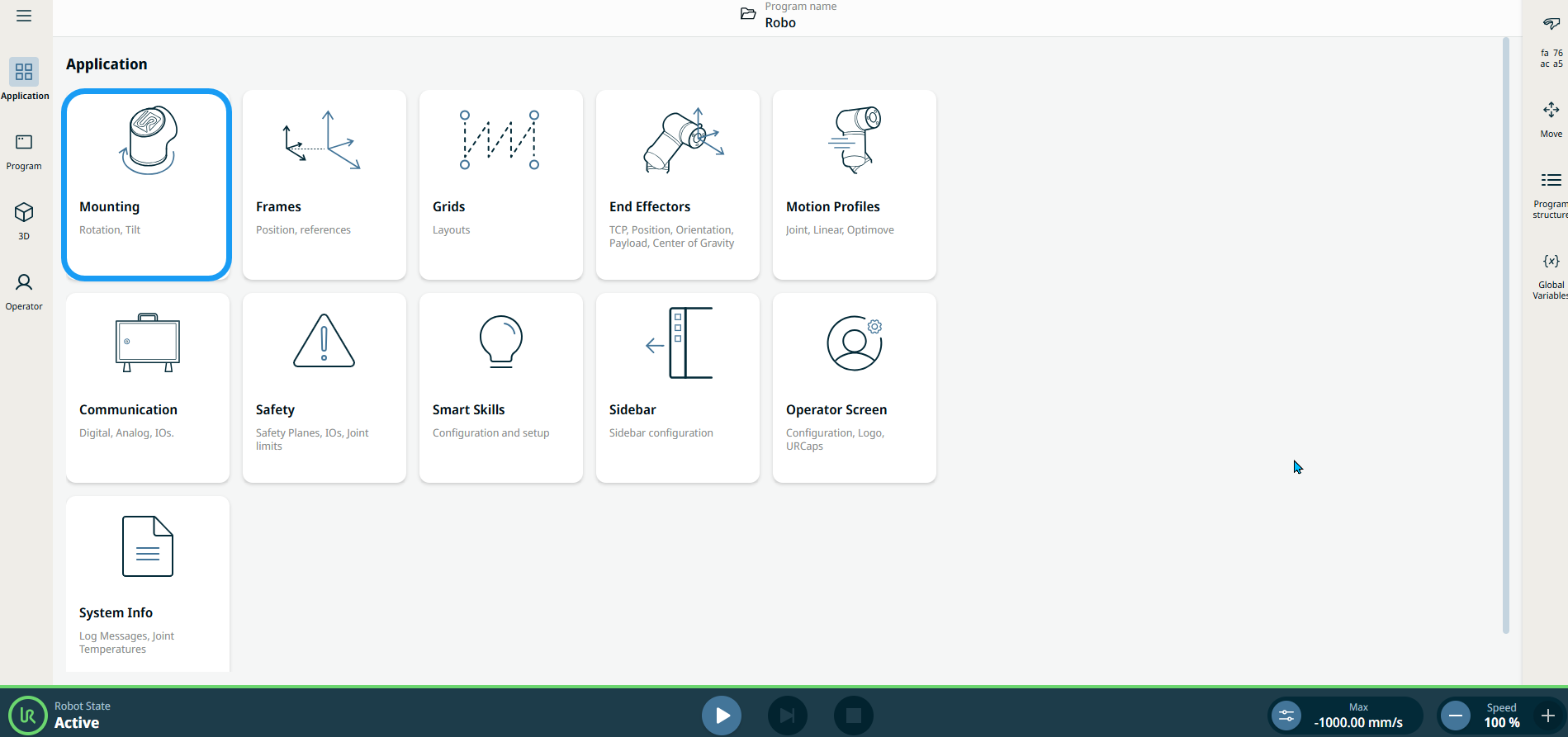
Task: Open the Move panel
Action: [x=1551, y=119]
